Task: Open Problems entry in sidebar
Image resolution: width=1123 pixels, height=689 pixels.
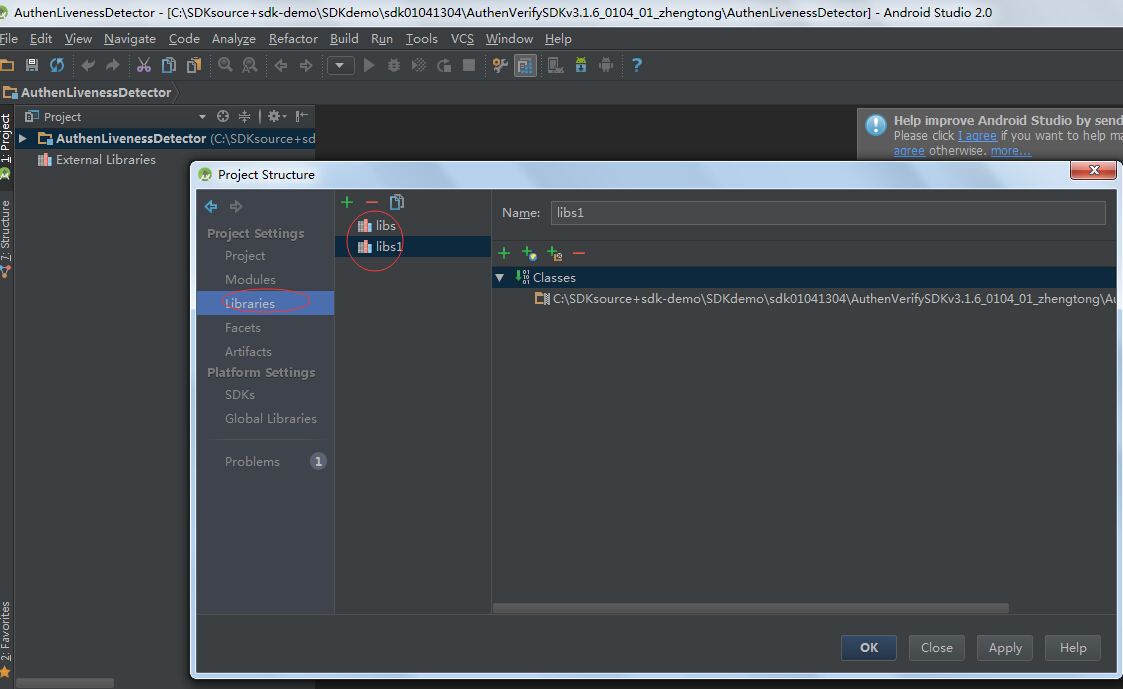Action: tap(252, 461)
